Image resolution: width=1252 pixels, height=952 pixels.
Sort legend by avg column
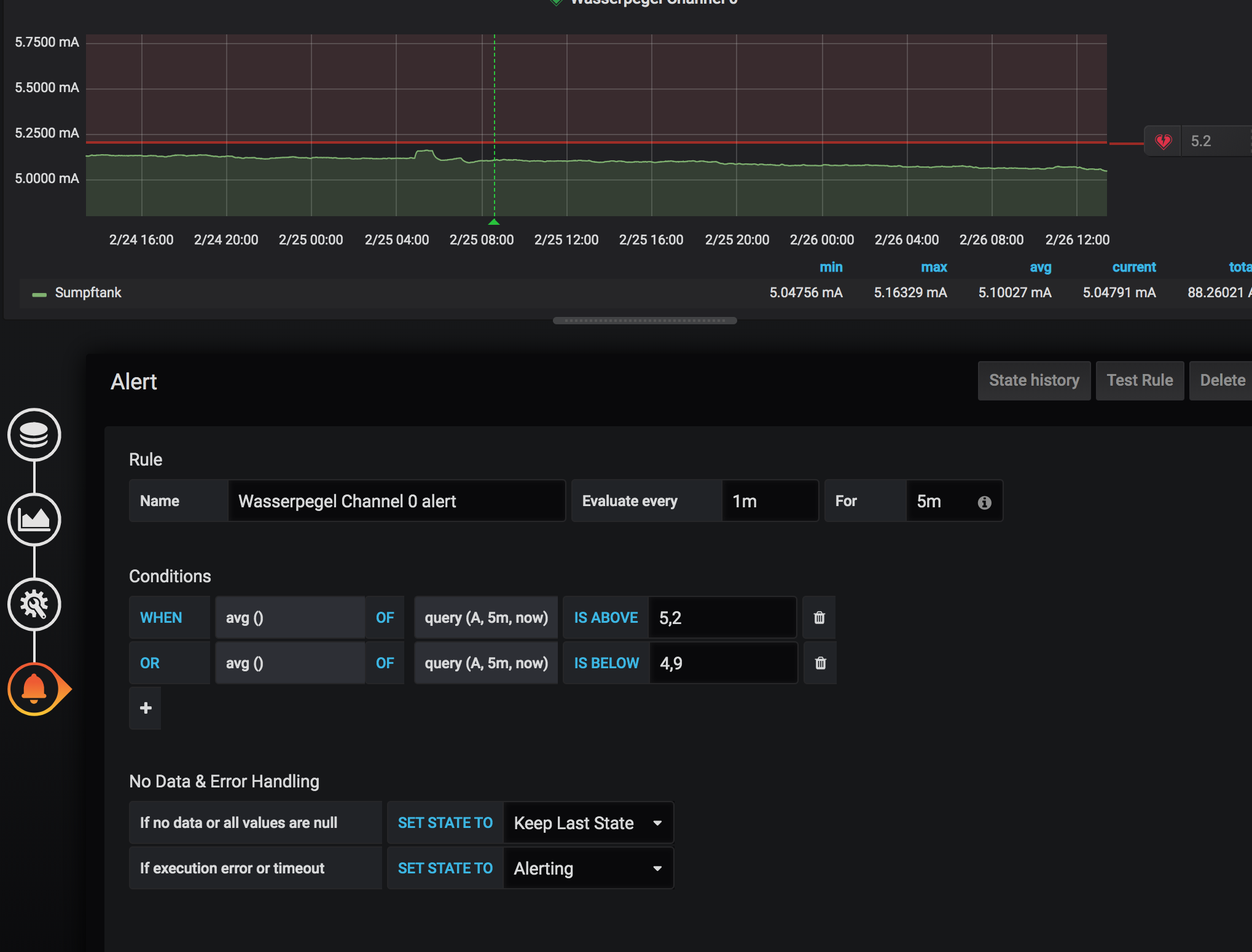(x=1040, y=267)
